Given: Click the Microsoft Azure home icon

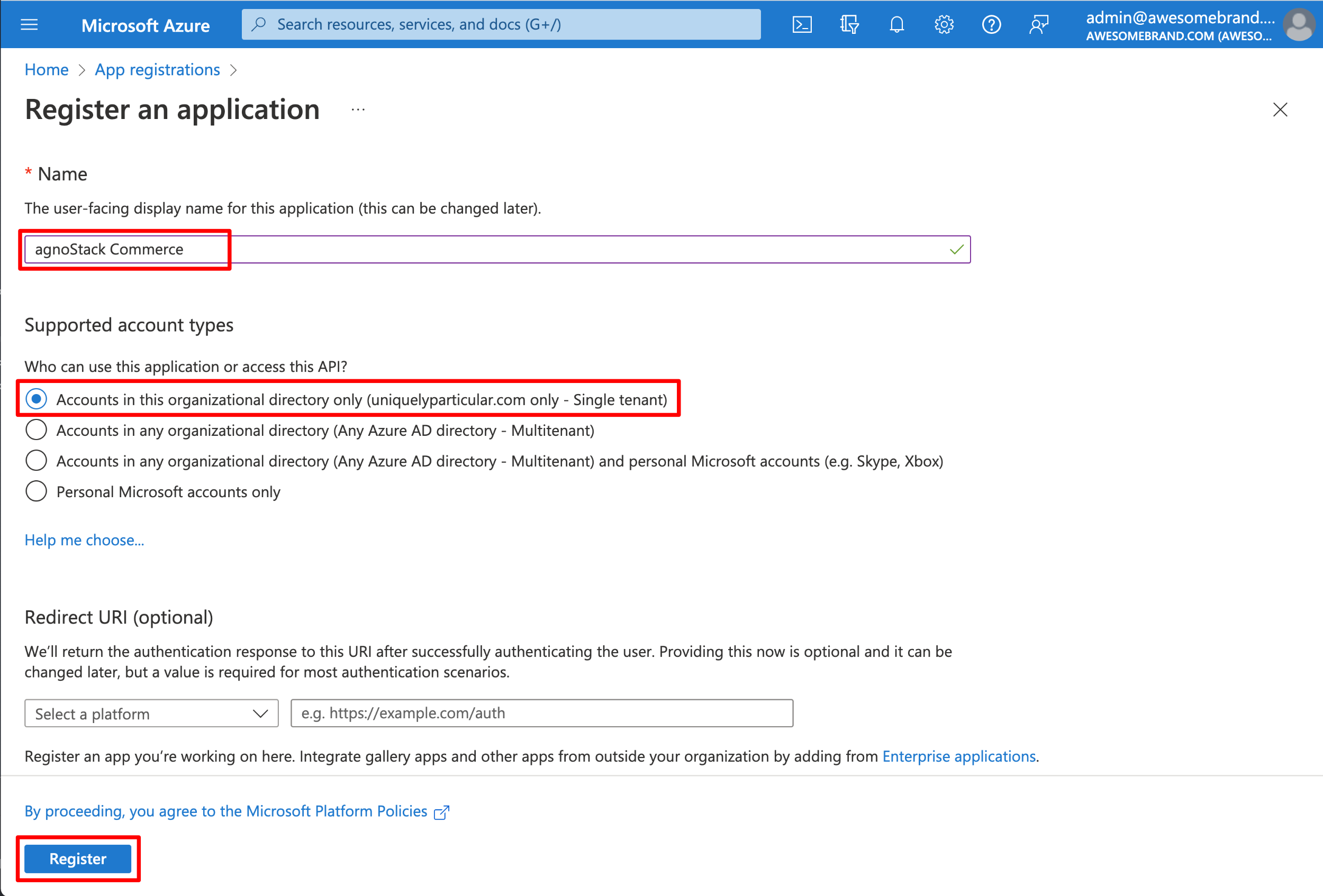Looking at the screenshot, I should click(x=145, y=23).
